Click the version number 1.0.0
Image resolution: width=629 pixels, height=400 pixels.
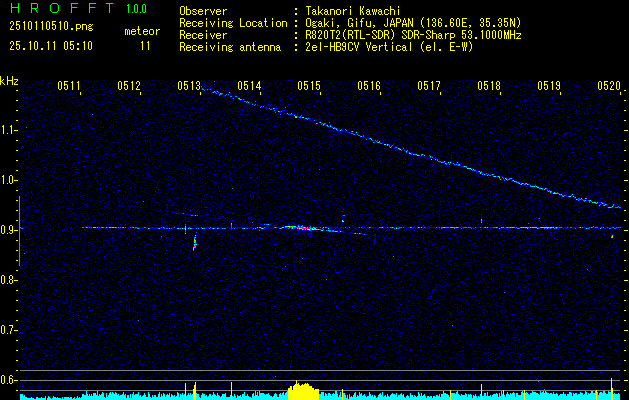pos(136,9)
